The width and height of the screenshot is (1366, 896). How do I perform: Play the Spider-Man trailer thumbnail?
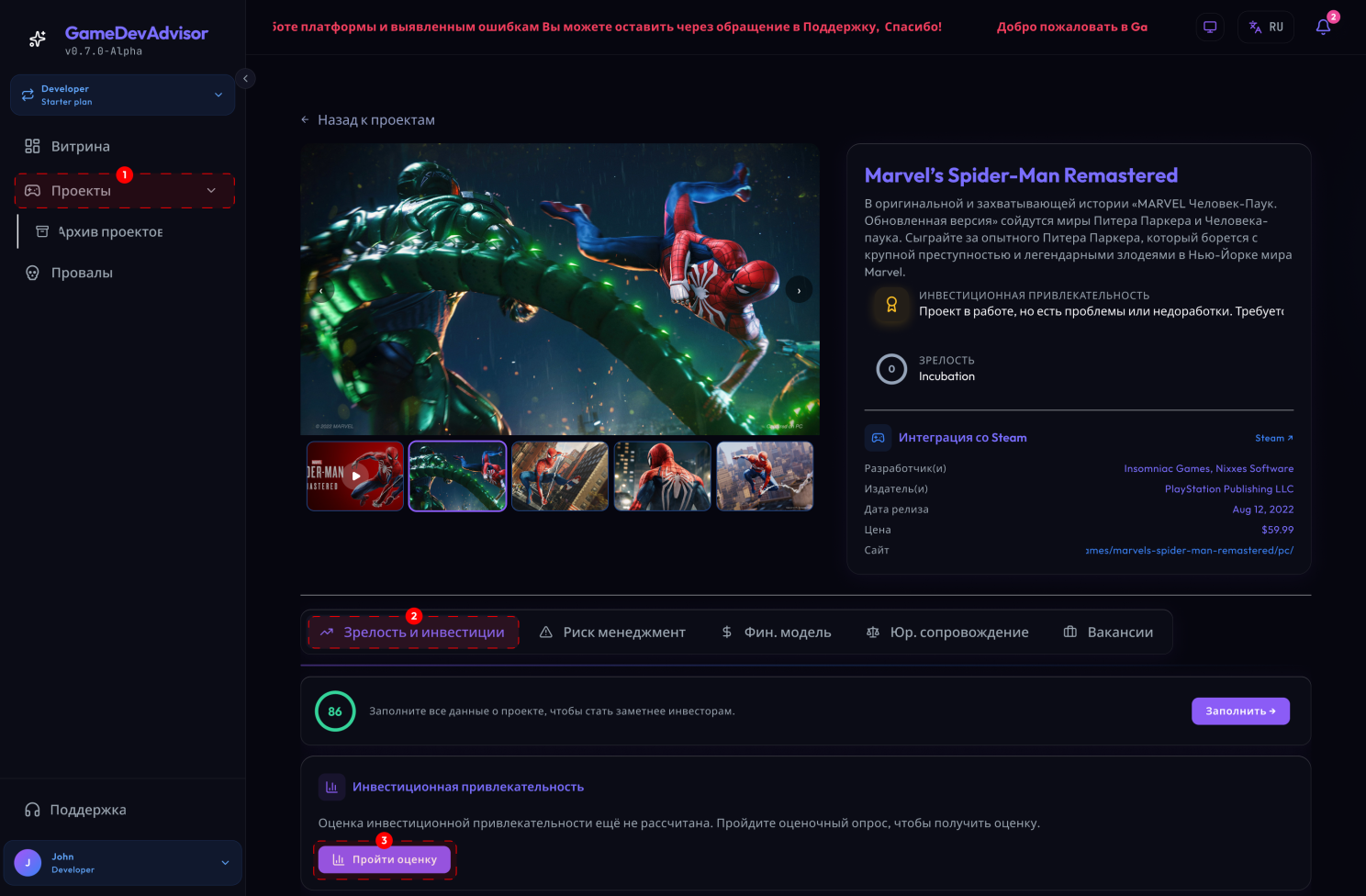(x=355, y=476)
